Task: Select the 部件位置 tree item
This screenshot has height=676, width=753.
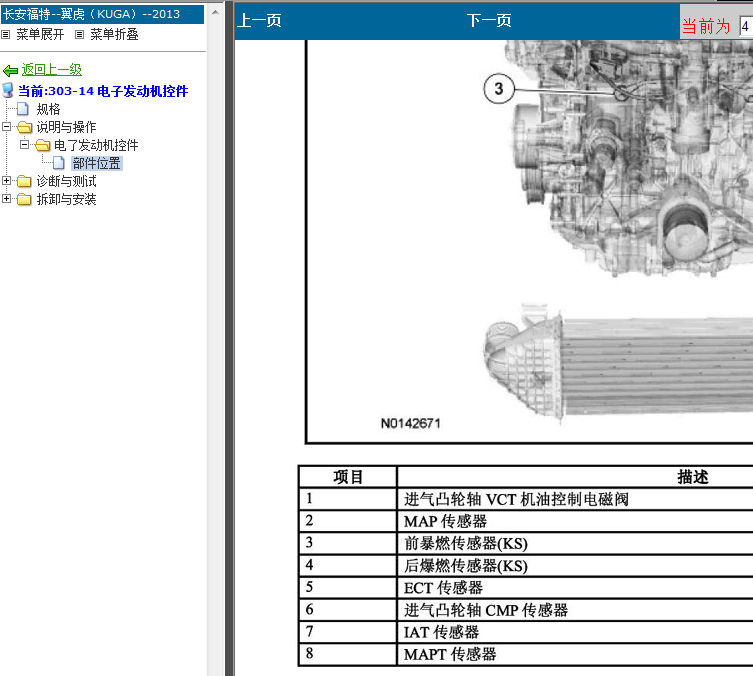Action: (97, 163)
